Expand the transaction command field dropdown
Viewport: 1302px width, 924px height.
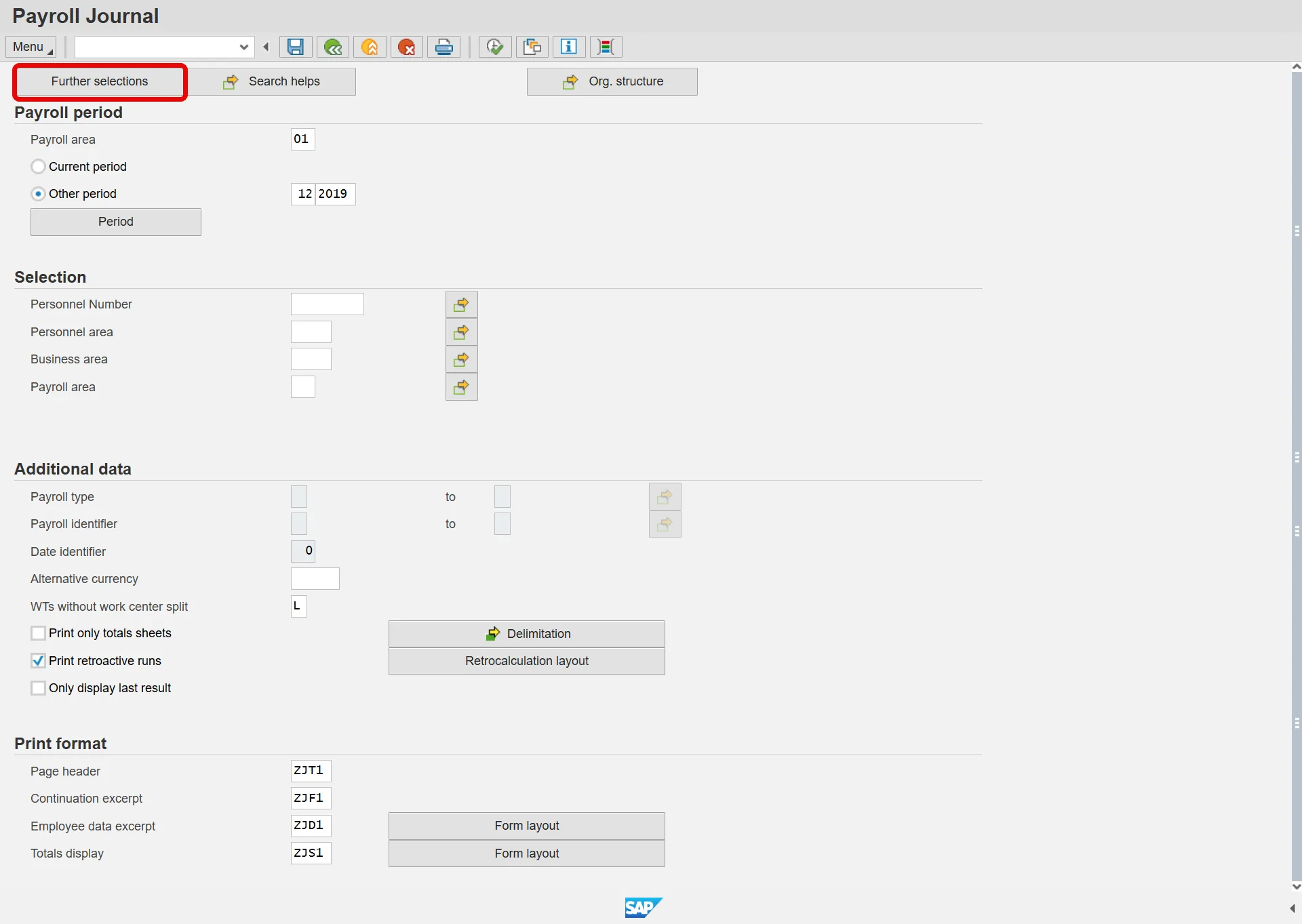[x=243, y=47]
